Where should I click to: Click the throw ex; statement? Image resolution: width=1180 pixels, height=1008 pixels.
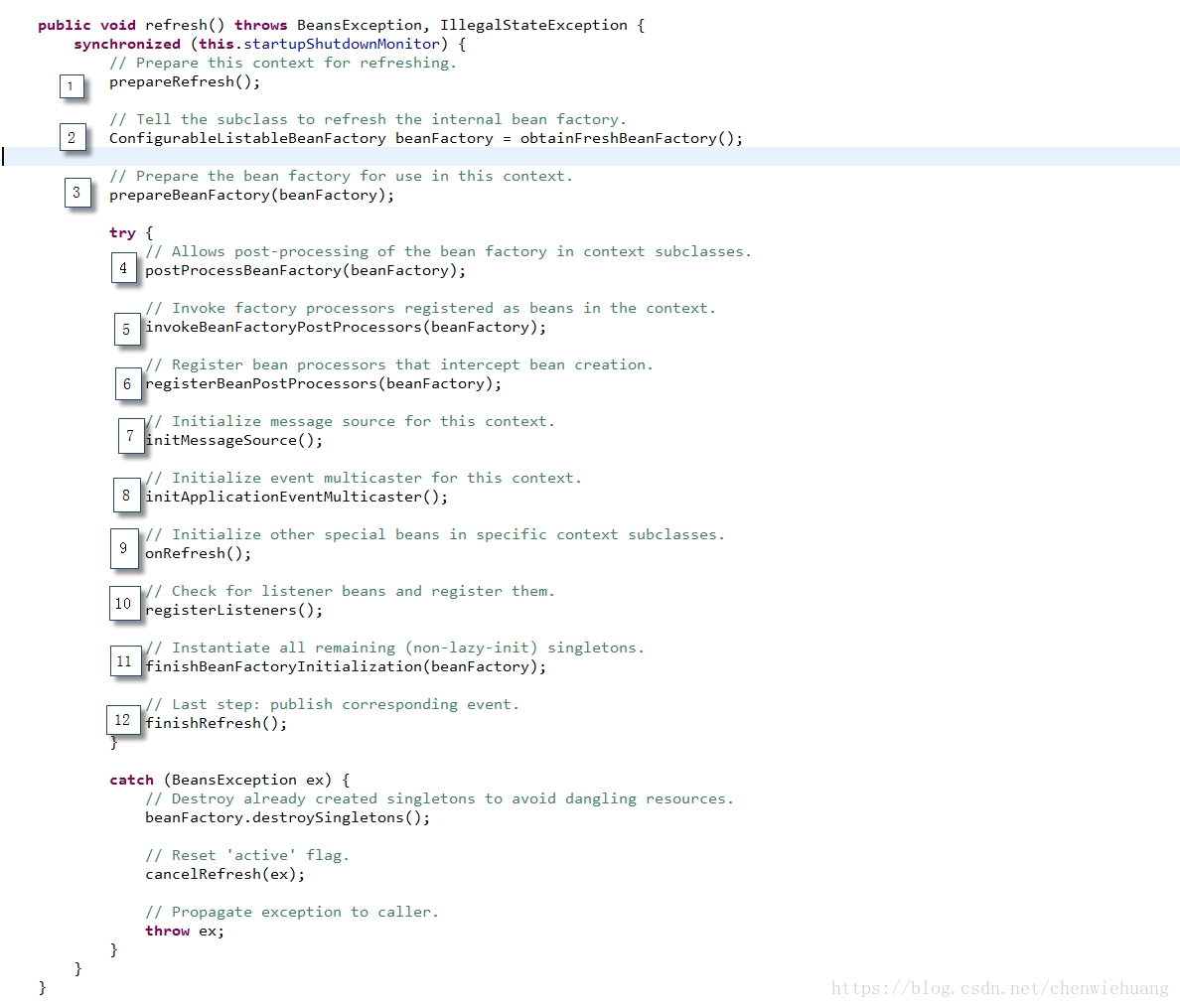point(185,932)
